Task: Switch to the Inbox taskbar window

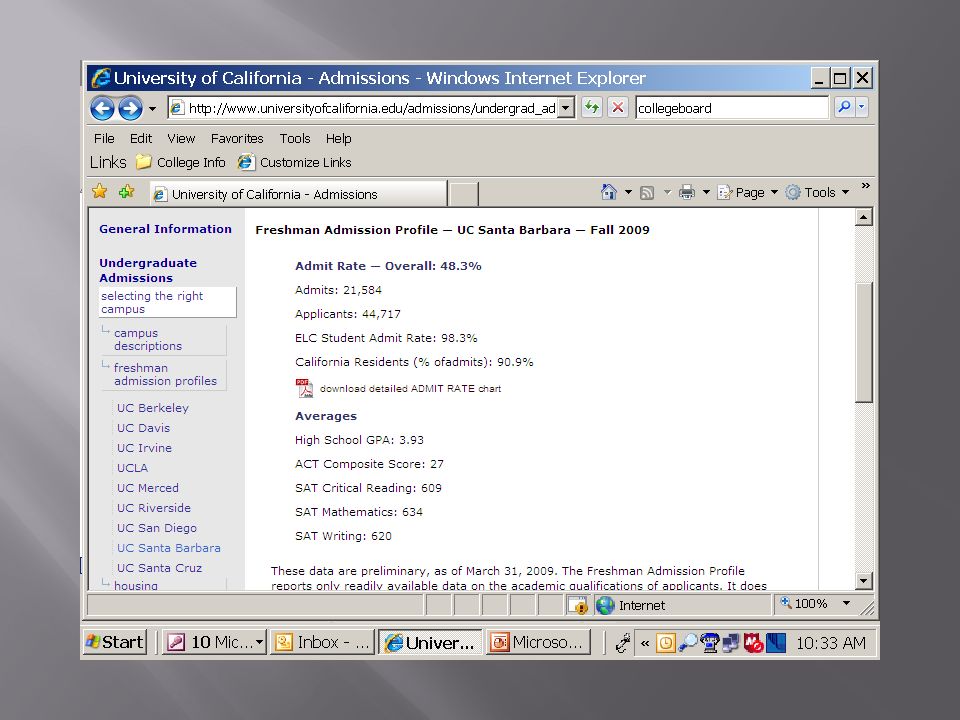Action: tap(321, 642)
